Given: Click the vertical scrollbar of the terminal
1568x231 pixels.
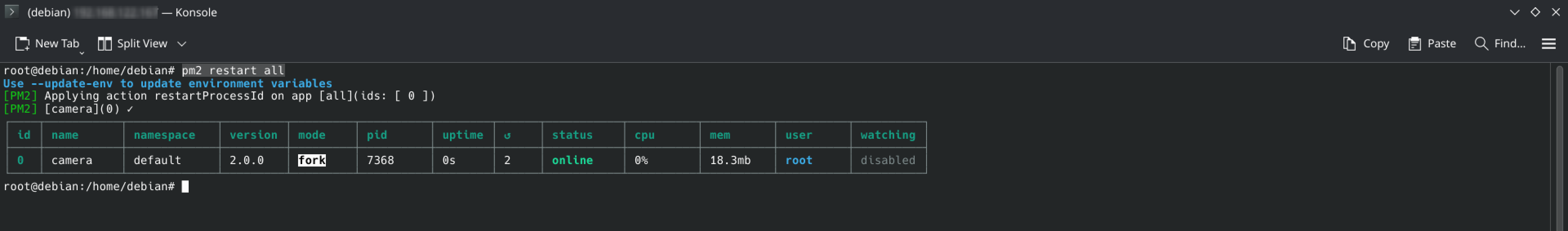Looking at the screenshot, I should (1558, 146).
